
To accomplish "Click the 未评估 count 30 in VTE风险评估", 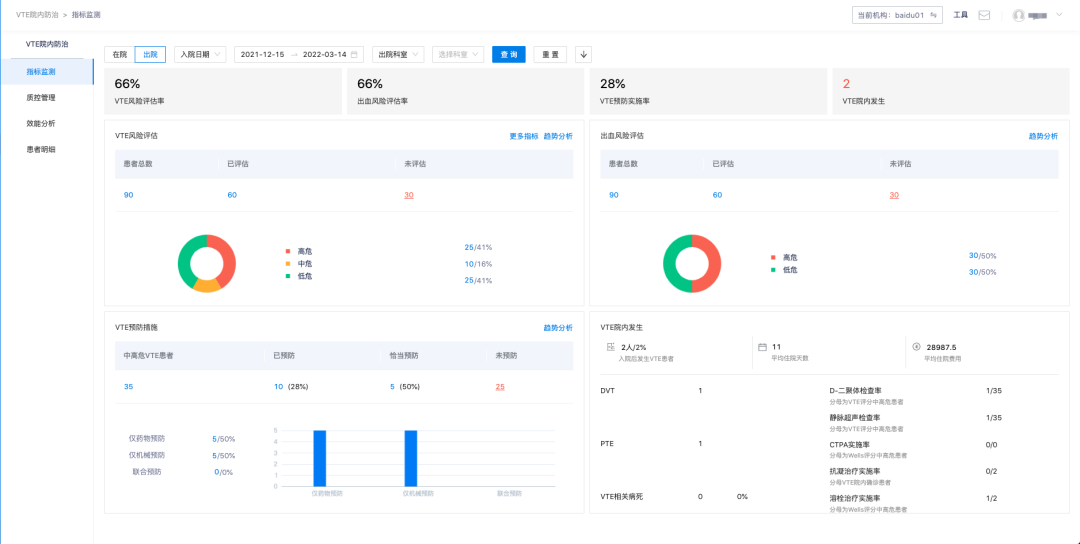I will point(409,196).
